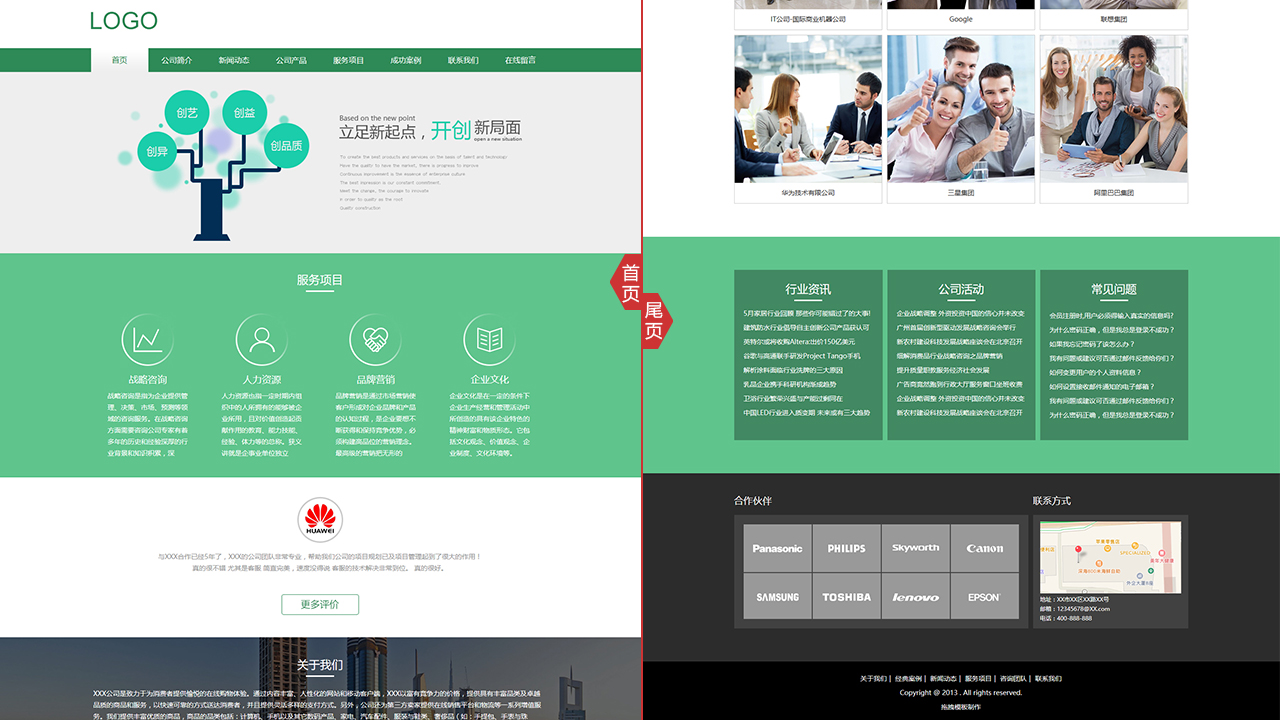
Task: Go to 成功案例 in the navigation bar
Action: 406,60
